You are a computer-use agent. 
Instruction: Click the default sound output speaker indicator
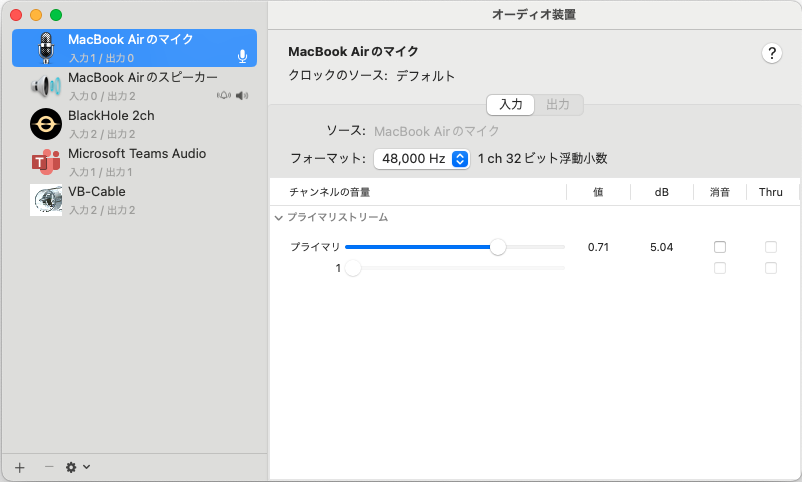(x=242, y=96)
